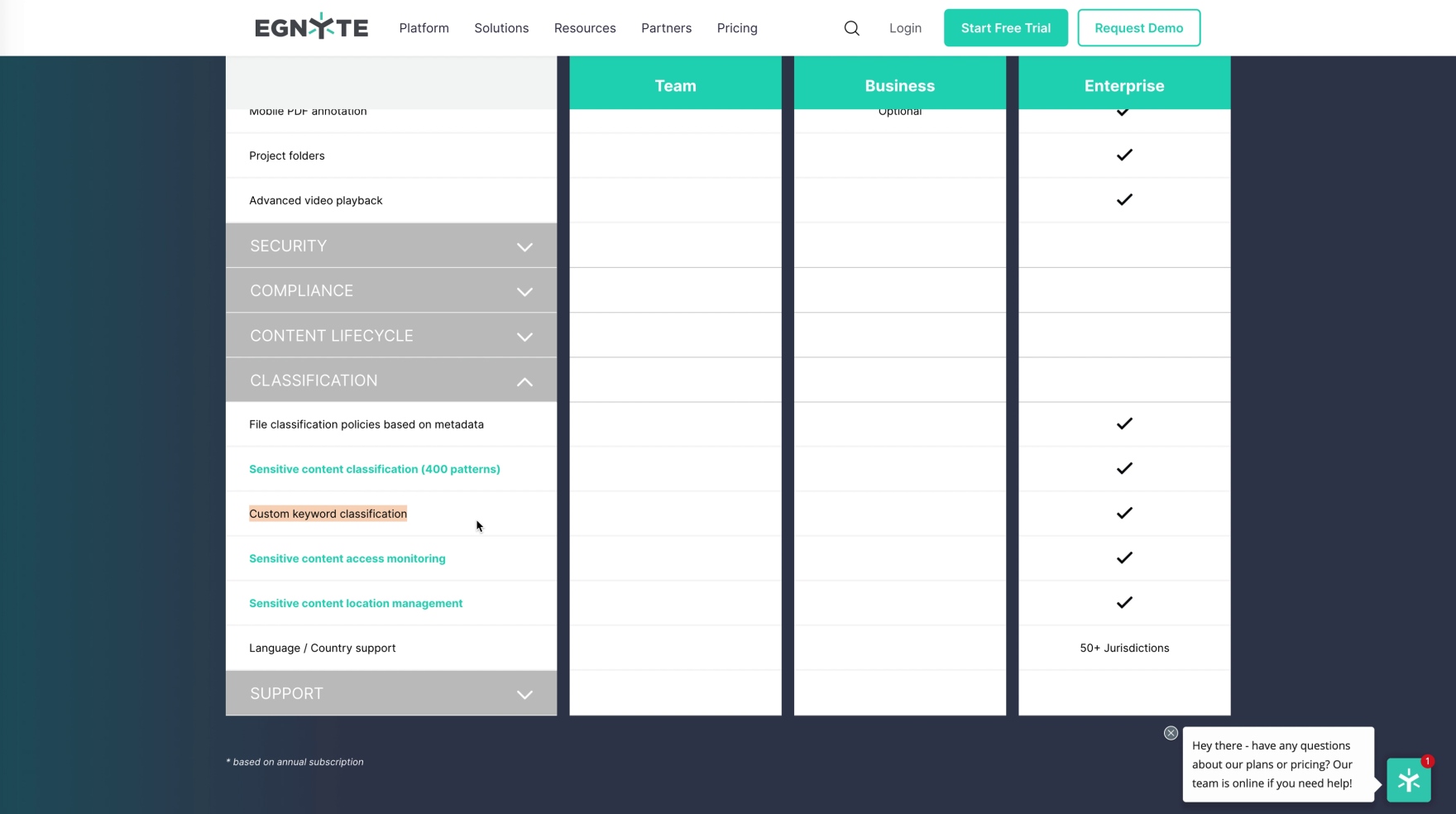Go to the Pricing page
This screenshot has height=814, width=1456.
[x=736, y=28]
